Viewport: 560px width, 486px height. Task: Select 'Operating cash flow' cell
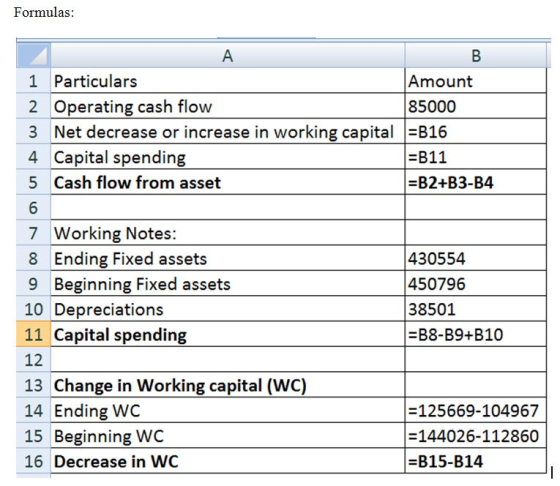click(228, 106)
